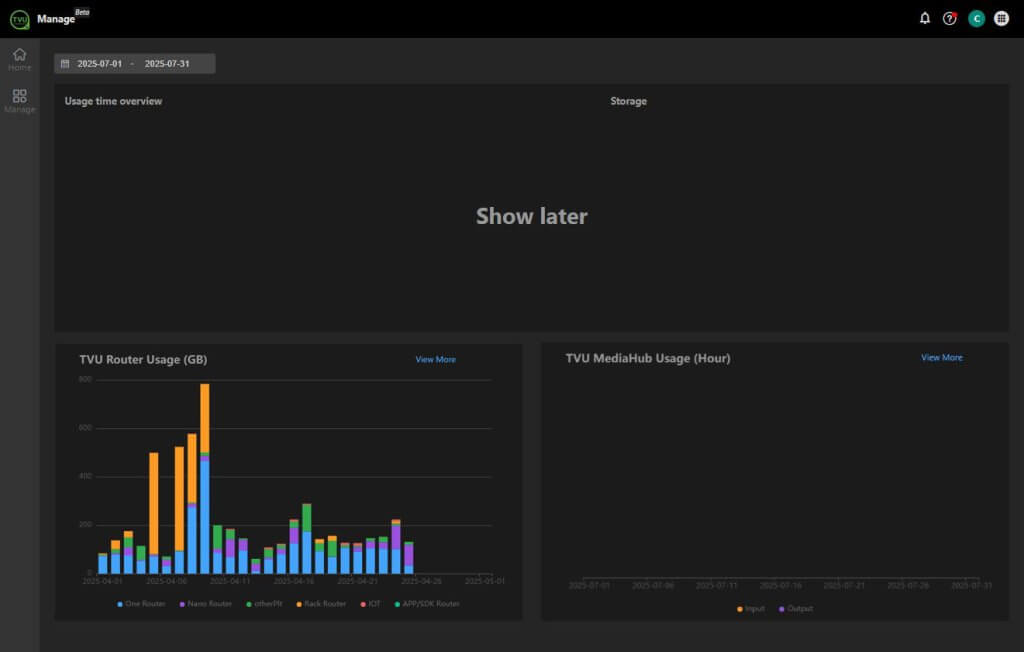Image resolution: width=1024 pixels, height=652 pixels.
Task: Click the Manage Beta title
Action: click(x=63, y=17)
